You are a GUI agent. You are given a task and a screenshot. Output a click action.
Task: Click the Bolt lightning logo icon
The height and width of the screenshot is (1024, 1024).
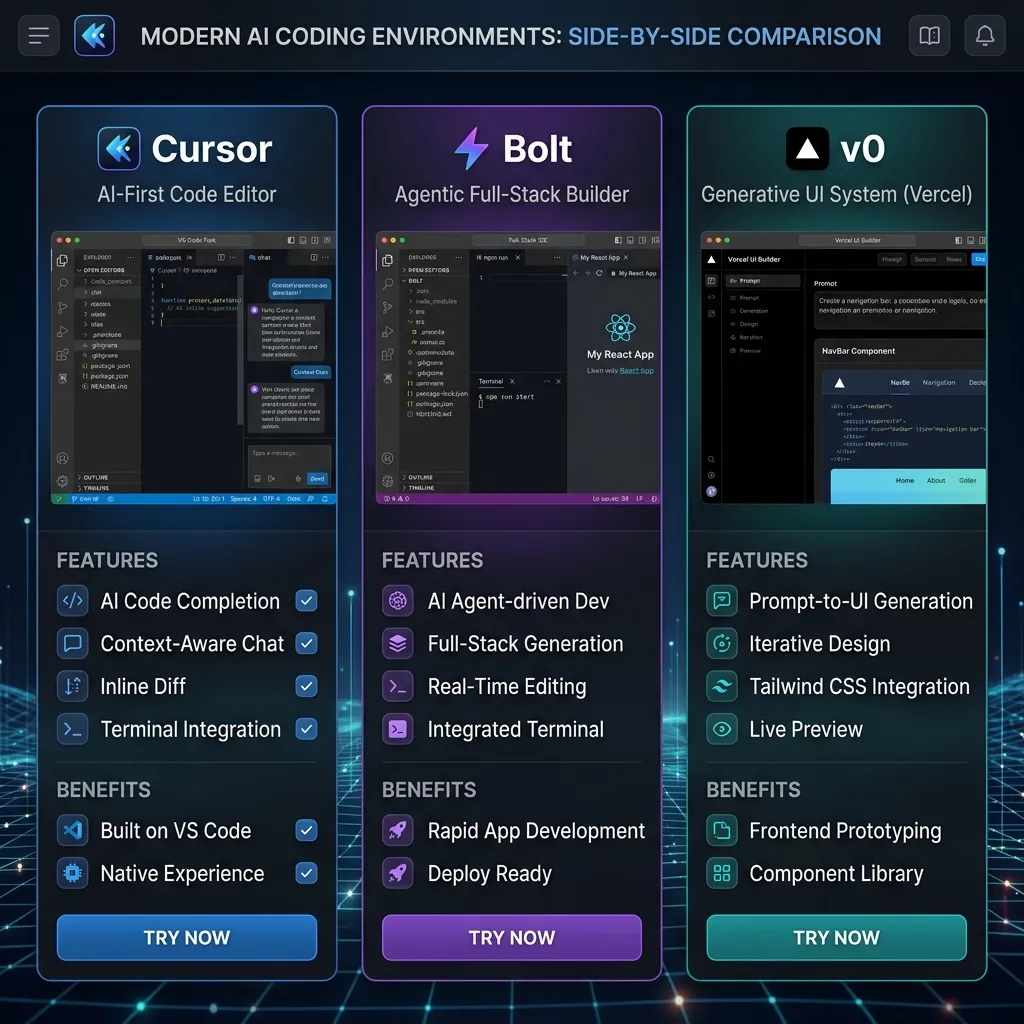(x=472, y=149)
